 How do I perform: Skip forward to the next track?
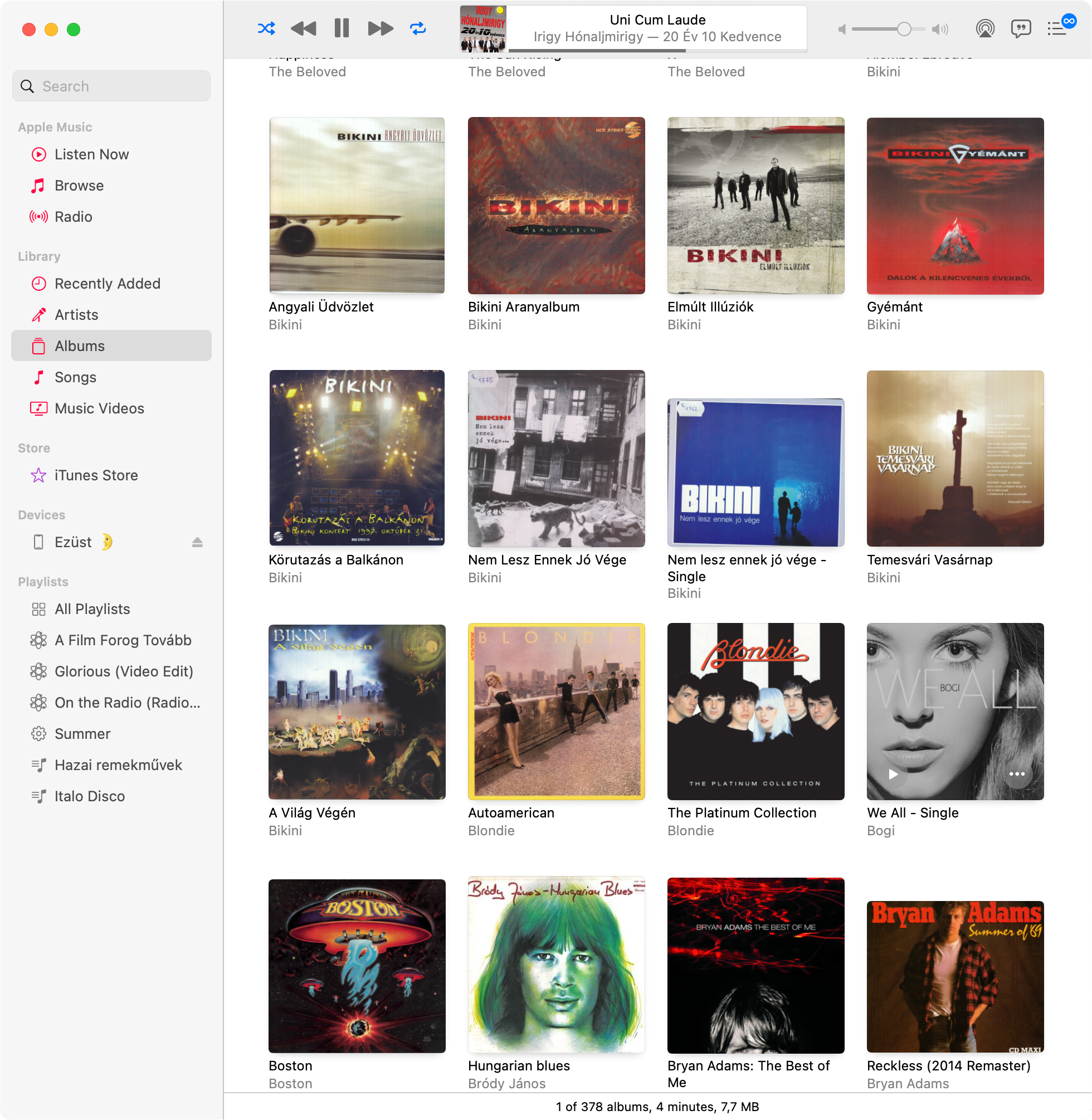tap(380, 28)
